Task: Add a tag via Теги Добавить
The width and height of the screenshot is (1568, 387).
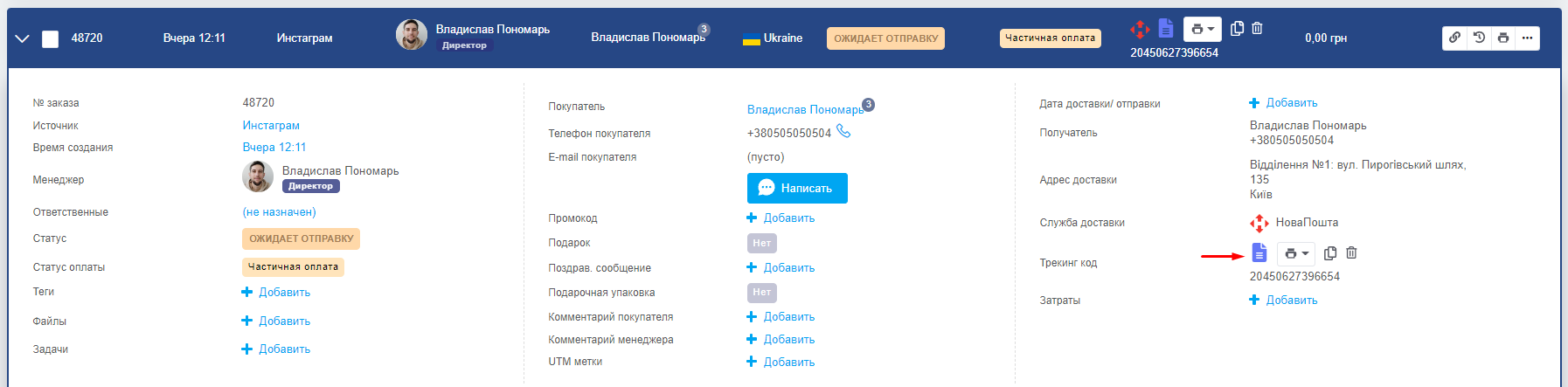Action: pyautogui.click(x=276, y=293)
